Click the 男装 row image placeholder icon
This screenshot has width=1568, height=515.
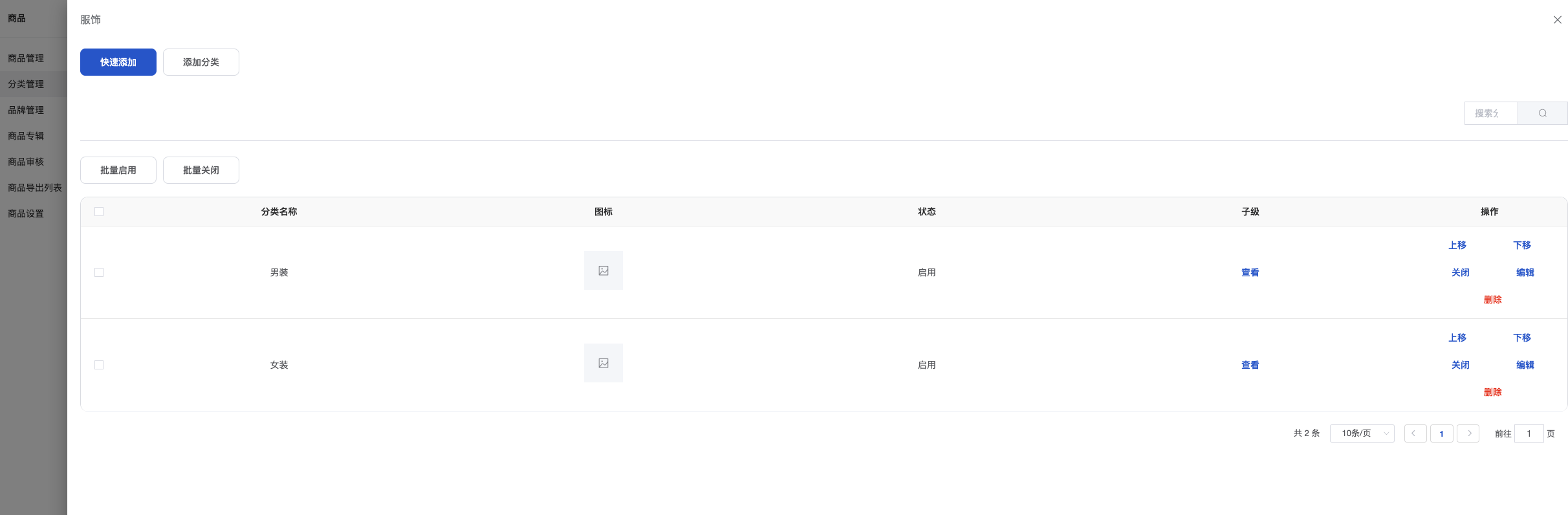[x=604, y=270]
